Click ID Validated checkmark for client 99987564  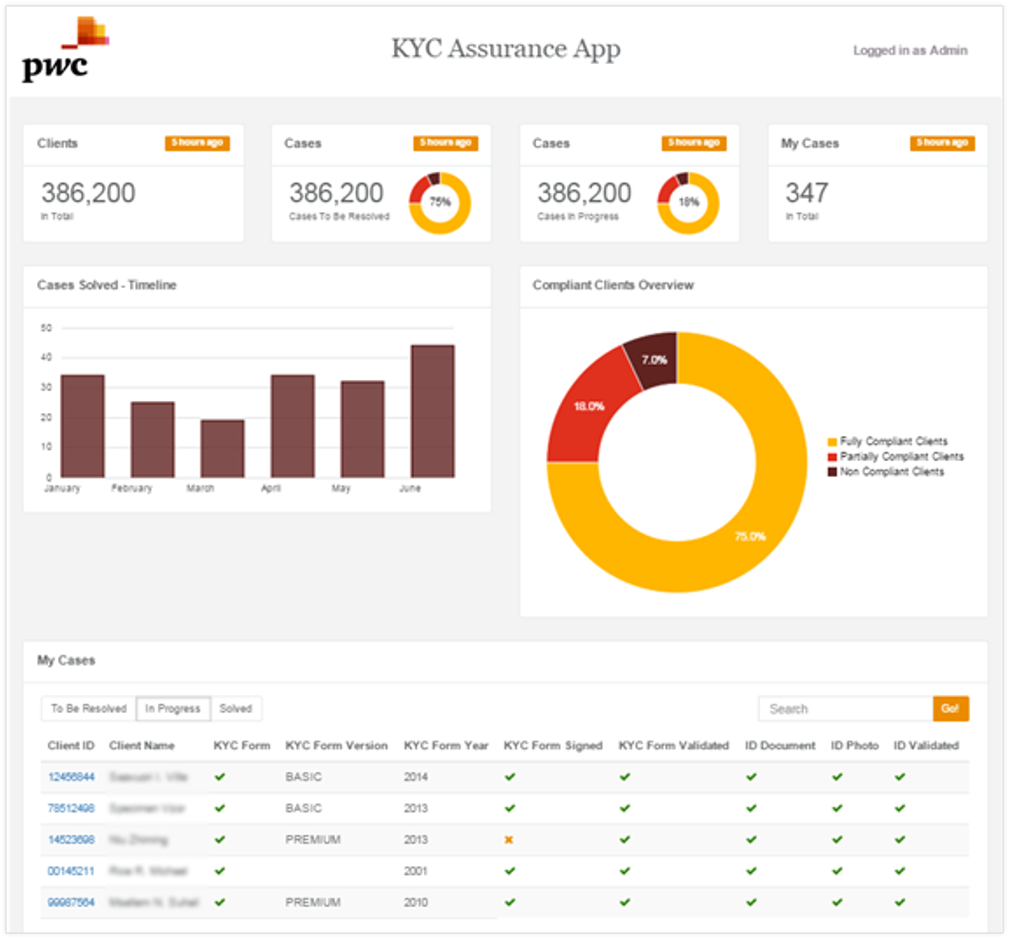(x=900, y=902)
